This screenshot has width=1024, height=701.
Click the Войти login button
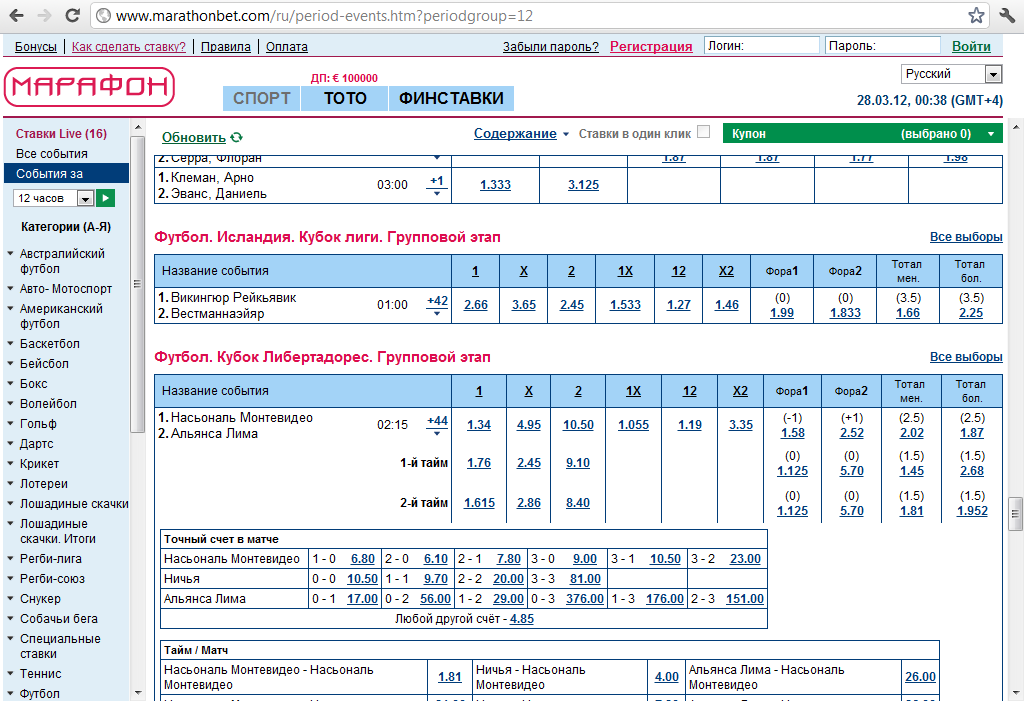(x=971, y=46)
